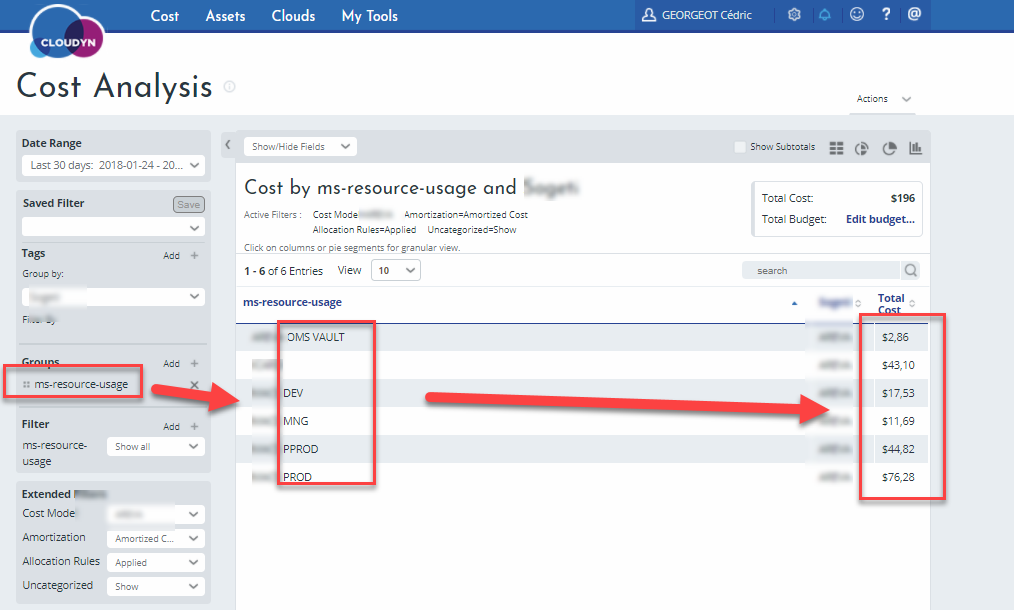Click plus icon to add Tags

(x=194, y=256)
